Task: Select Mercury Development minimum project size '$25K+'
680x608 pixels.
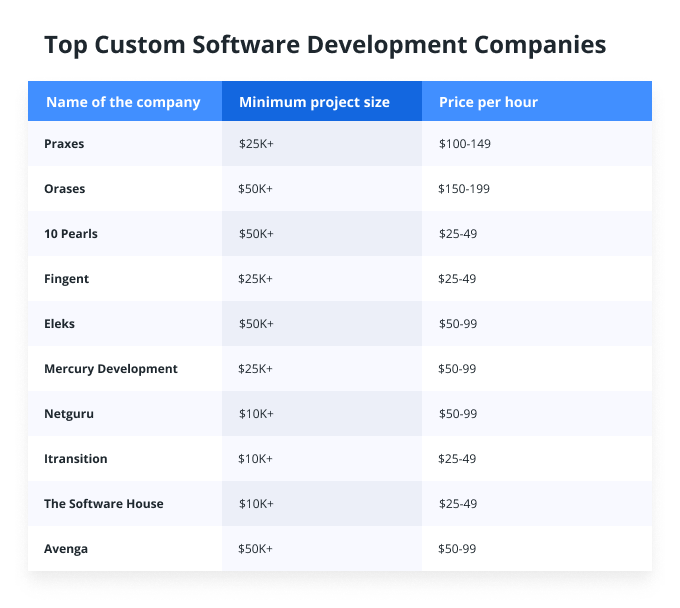Action: pyautogui.click(x=255, y=369)
